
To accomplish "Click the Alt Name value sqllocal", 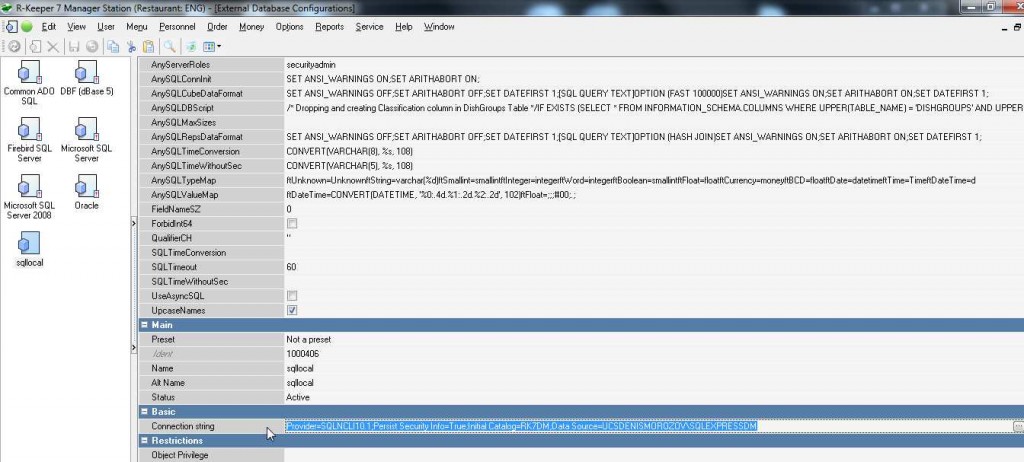I will pos(300,383).
